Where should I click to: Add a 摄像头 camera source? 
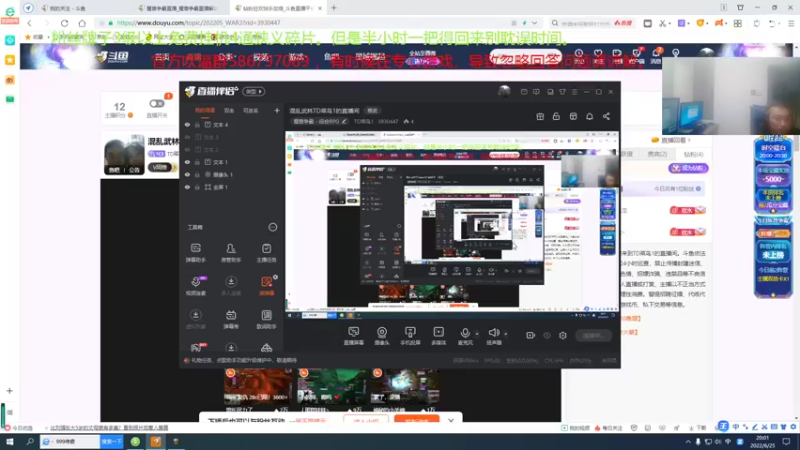[382, 336]
